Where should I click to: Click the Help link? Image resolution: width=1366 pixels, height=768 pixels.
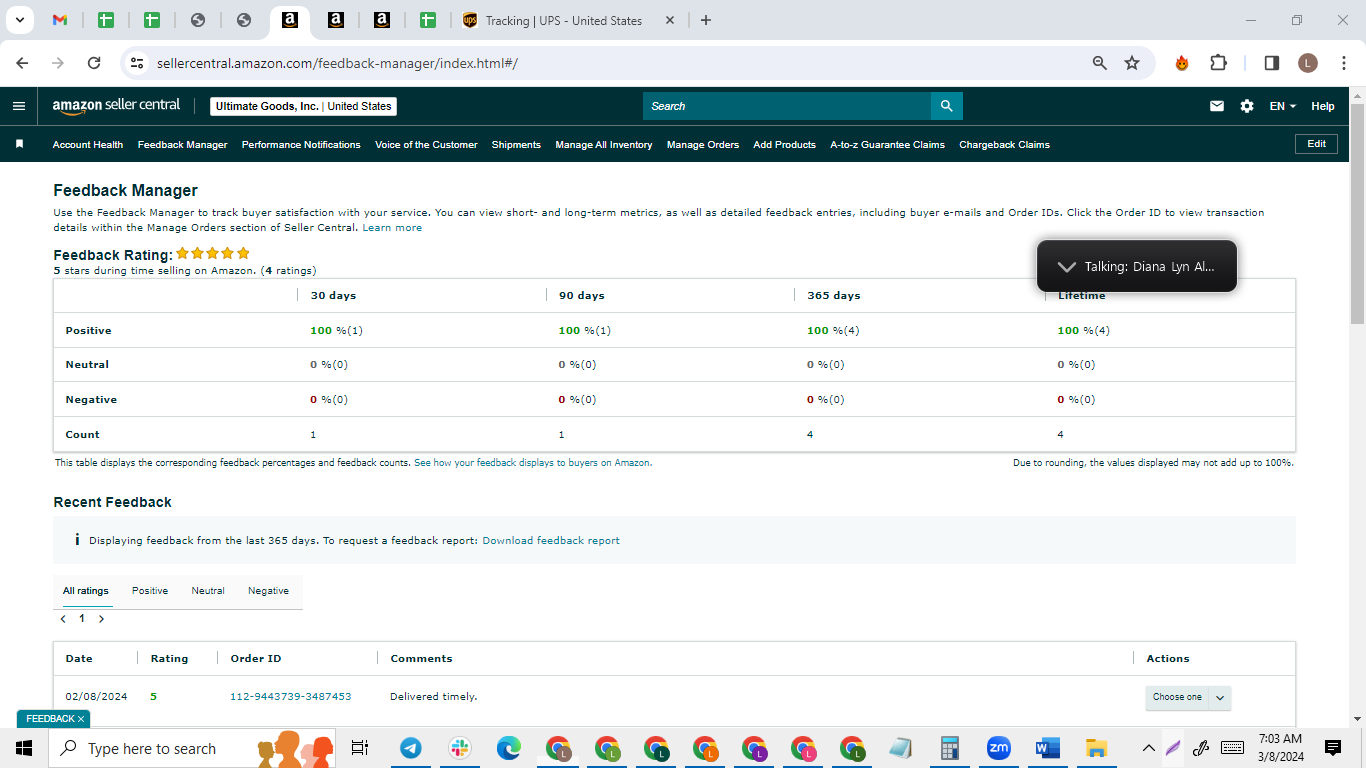point(1322,106)
